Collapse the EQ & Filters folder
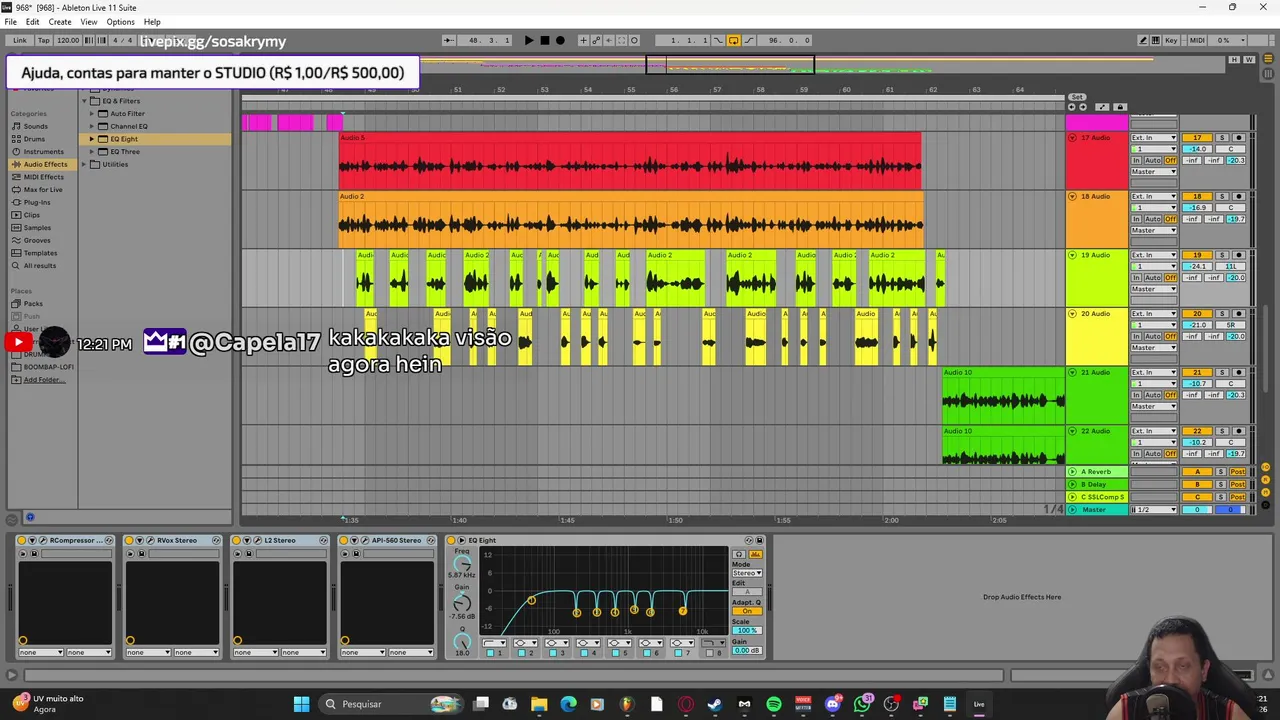The height and width of the screenshot is (720, 1280). point(85,101)
